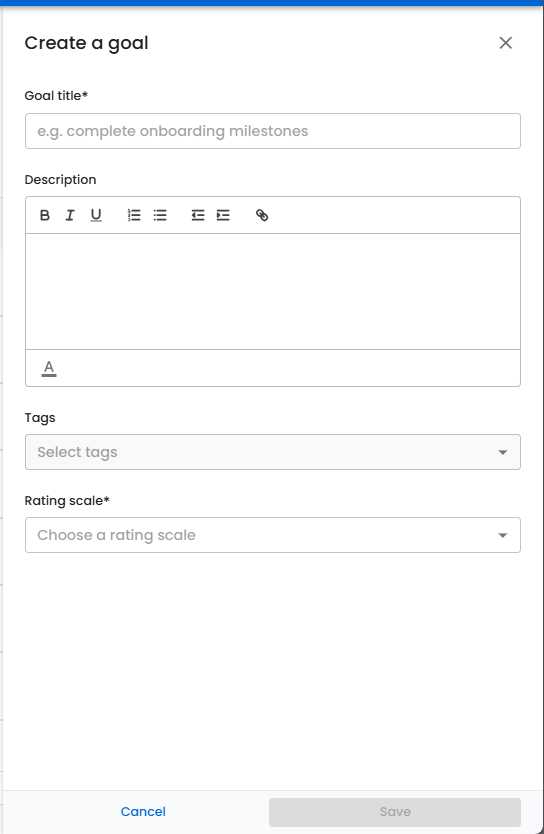Close the Create a goal dialog
Viewport: 544px width, 834px height.
[x=506, y=43]
